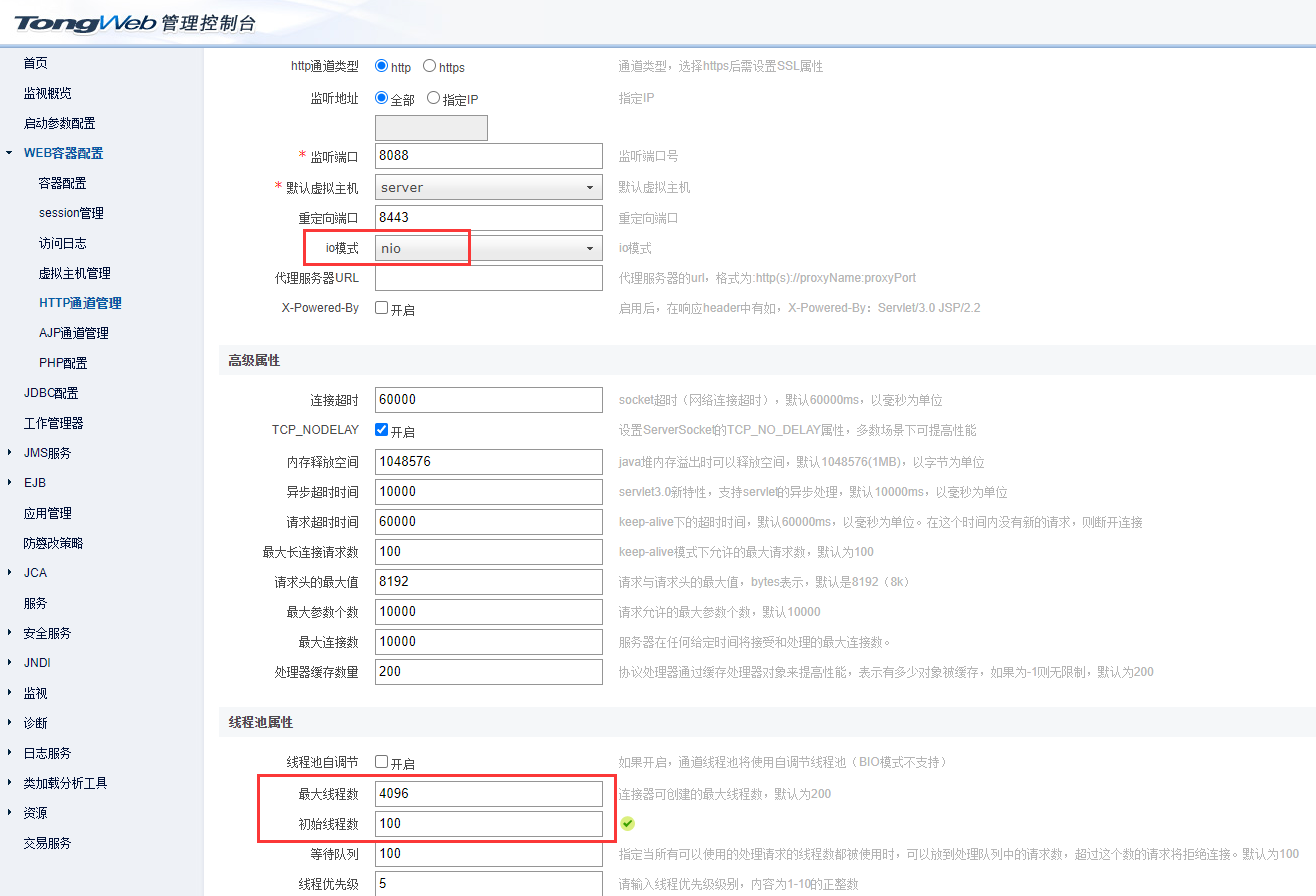Expand the JMS服务 node arrow
Viewport: 1316px width, 896px height.
[x=9, y=453]
